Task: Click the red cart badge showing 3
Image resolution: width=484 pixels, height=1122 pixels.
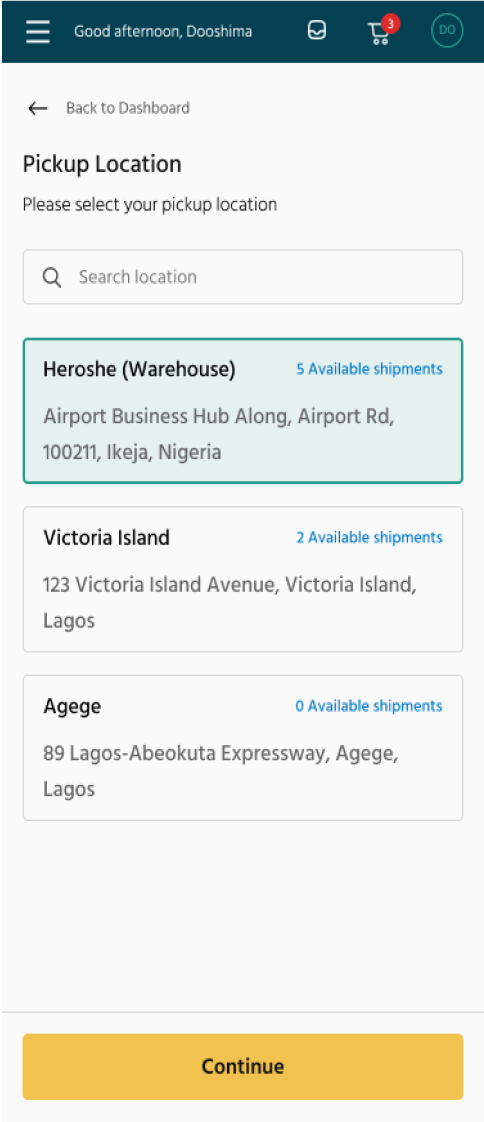Action: coord(390,24)
